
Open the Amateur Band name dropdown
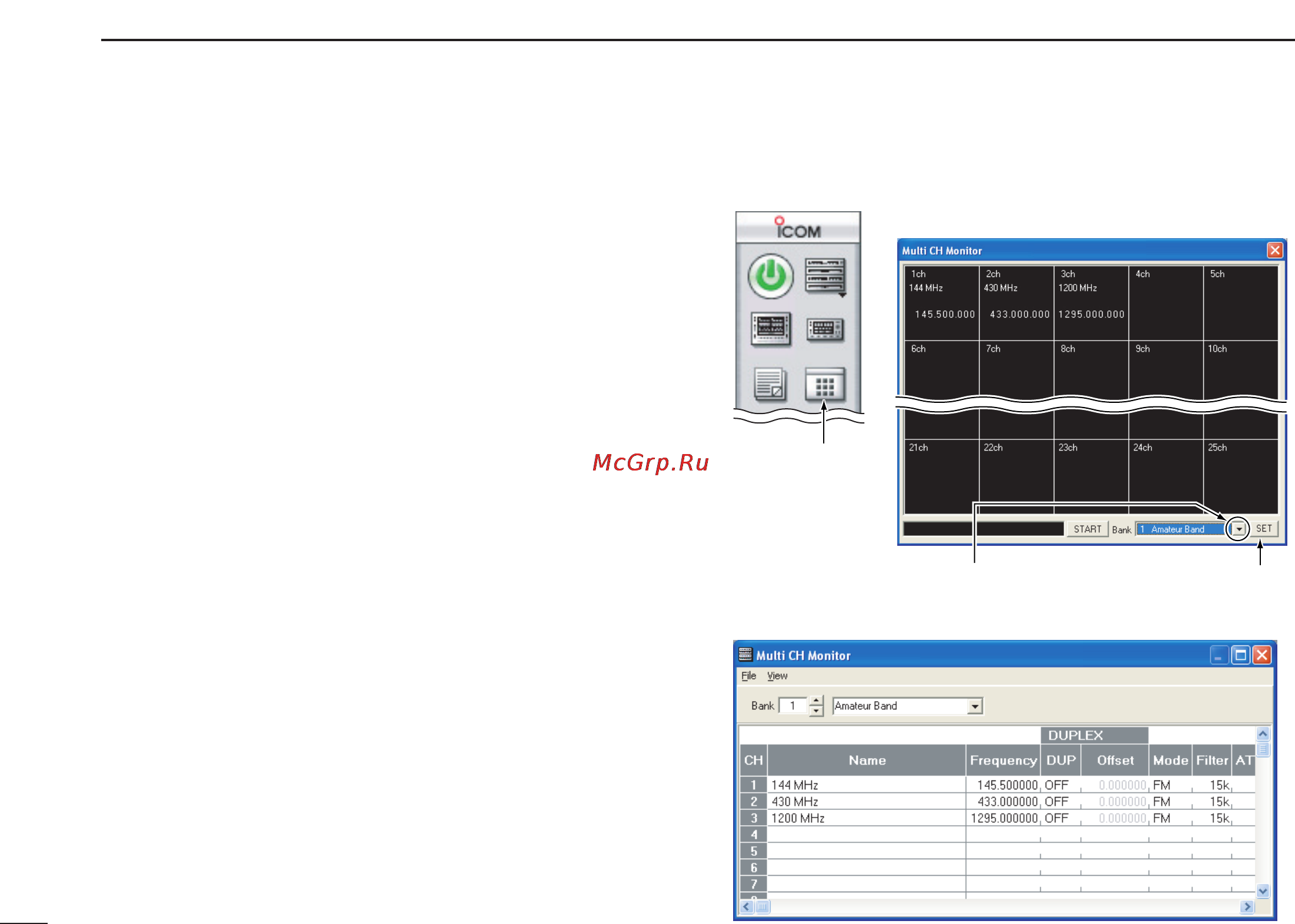point(975,706)
